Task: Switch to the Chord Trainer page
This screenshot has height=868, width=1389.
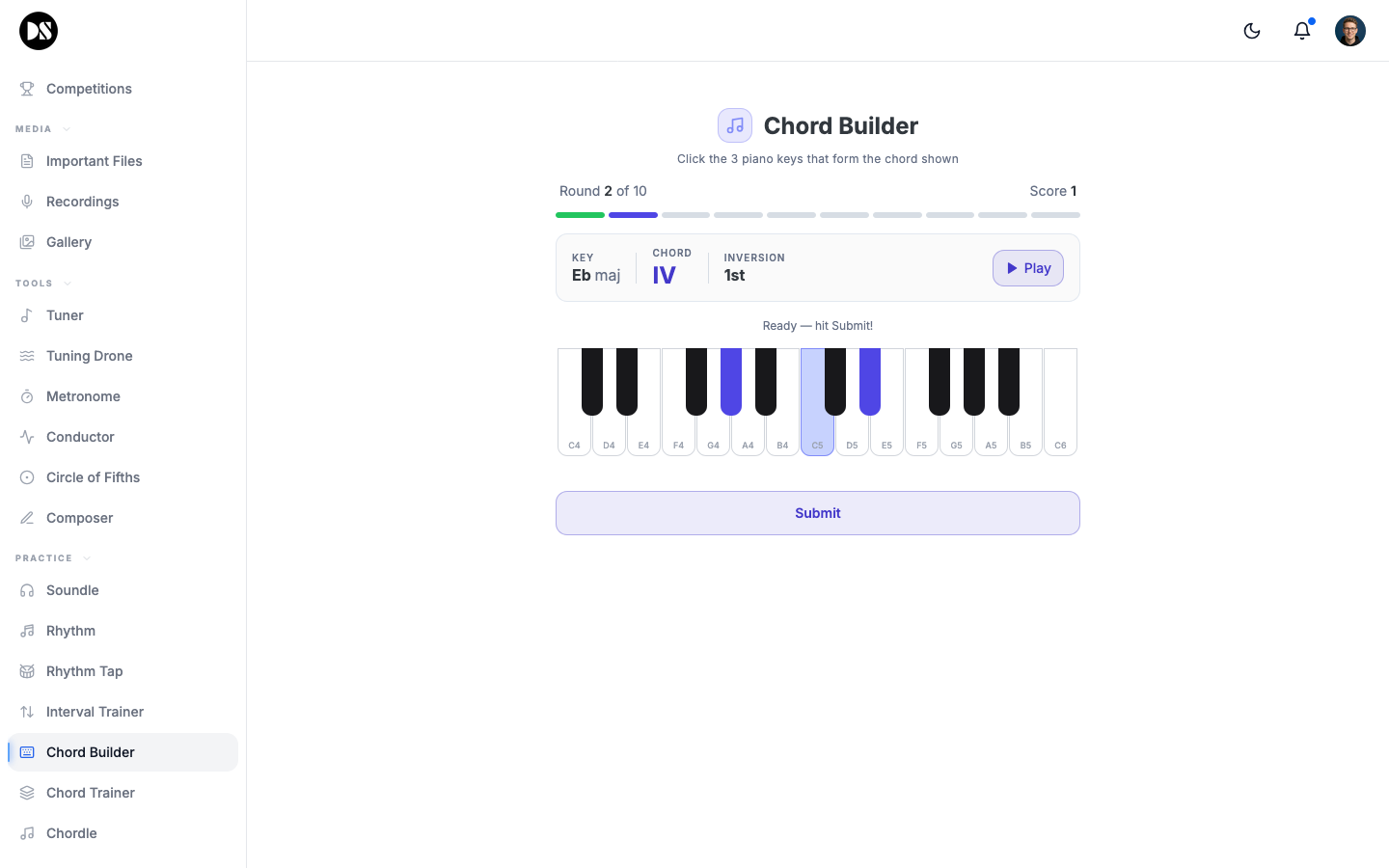Action: pos(91,792)
